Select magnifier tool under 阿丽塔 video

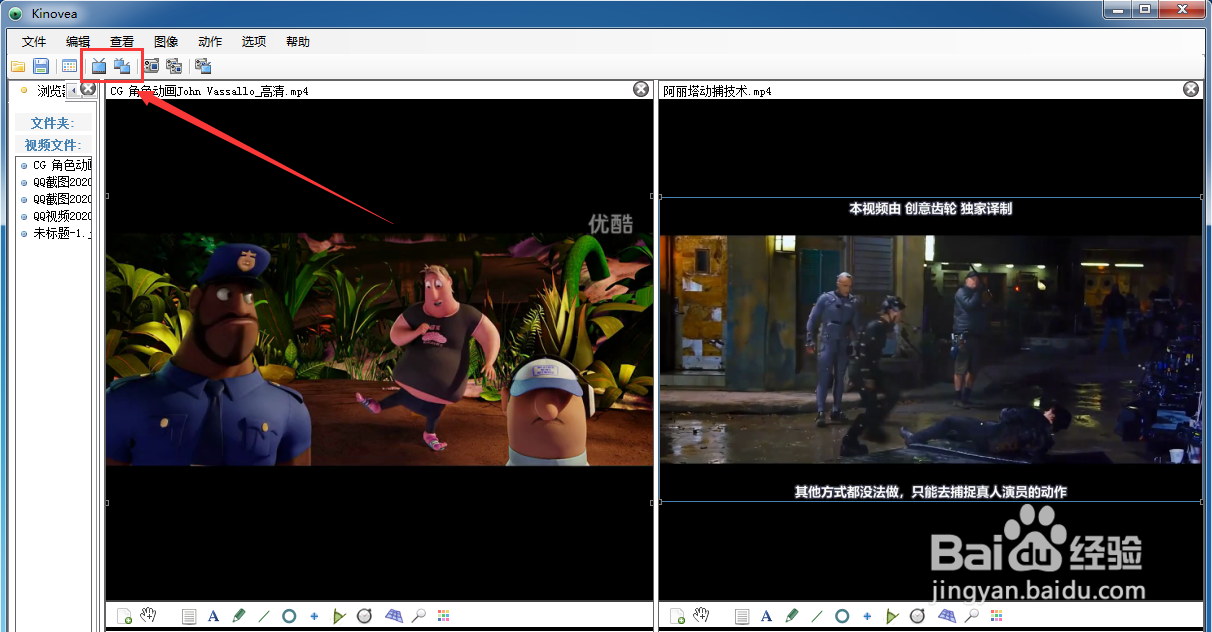tap(972, 616)
